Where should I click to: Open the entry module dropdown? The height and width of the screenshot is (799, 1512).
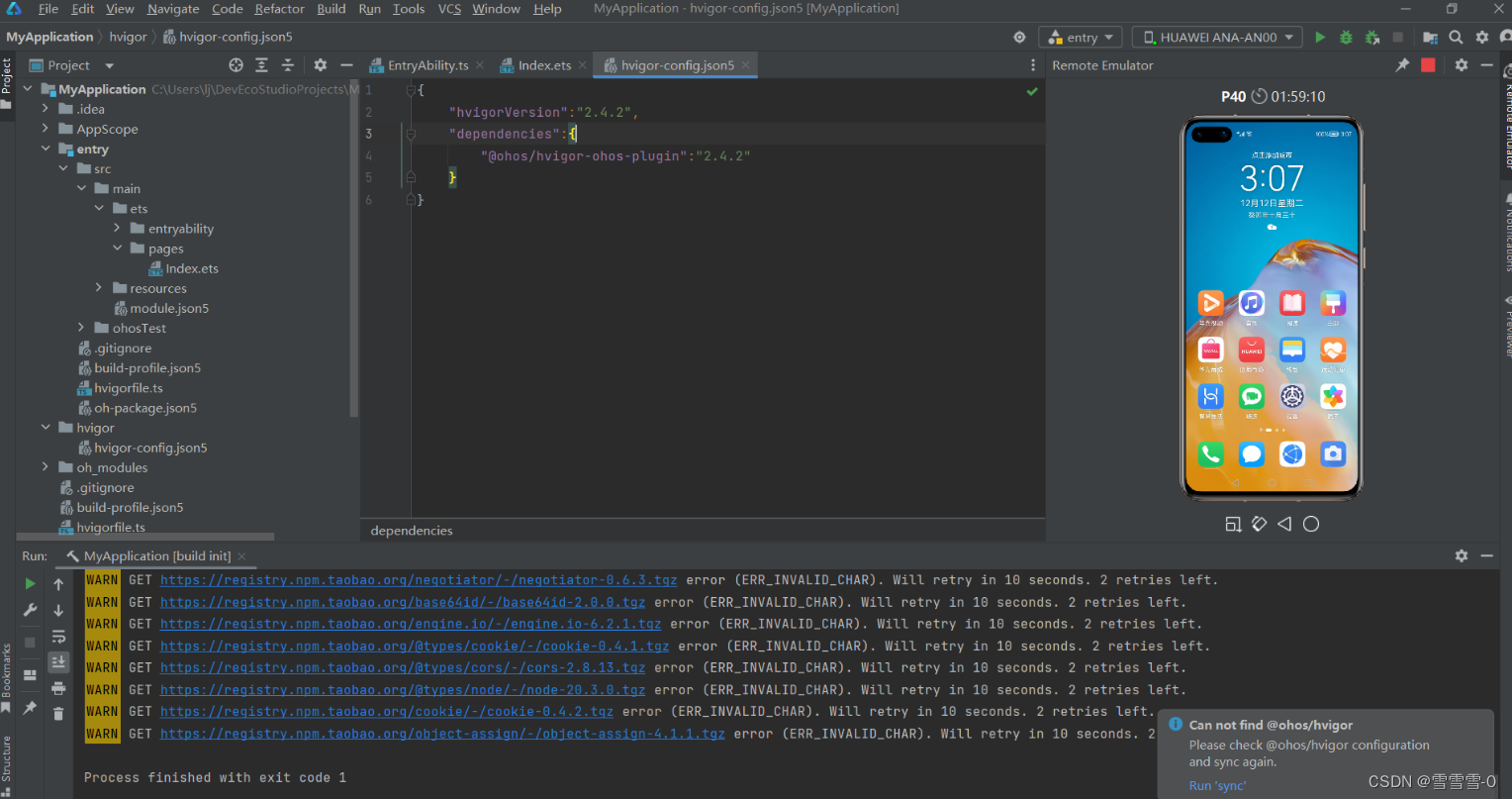pos(1081,38)
